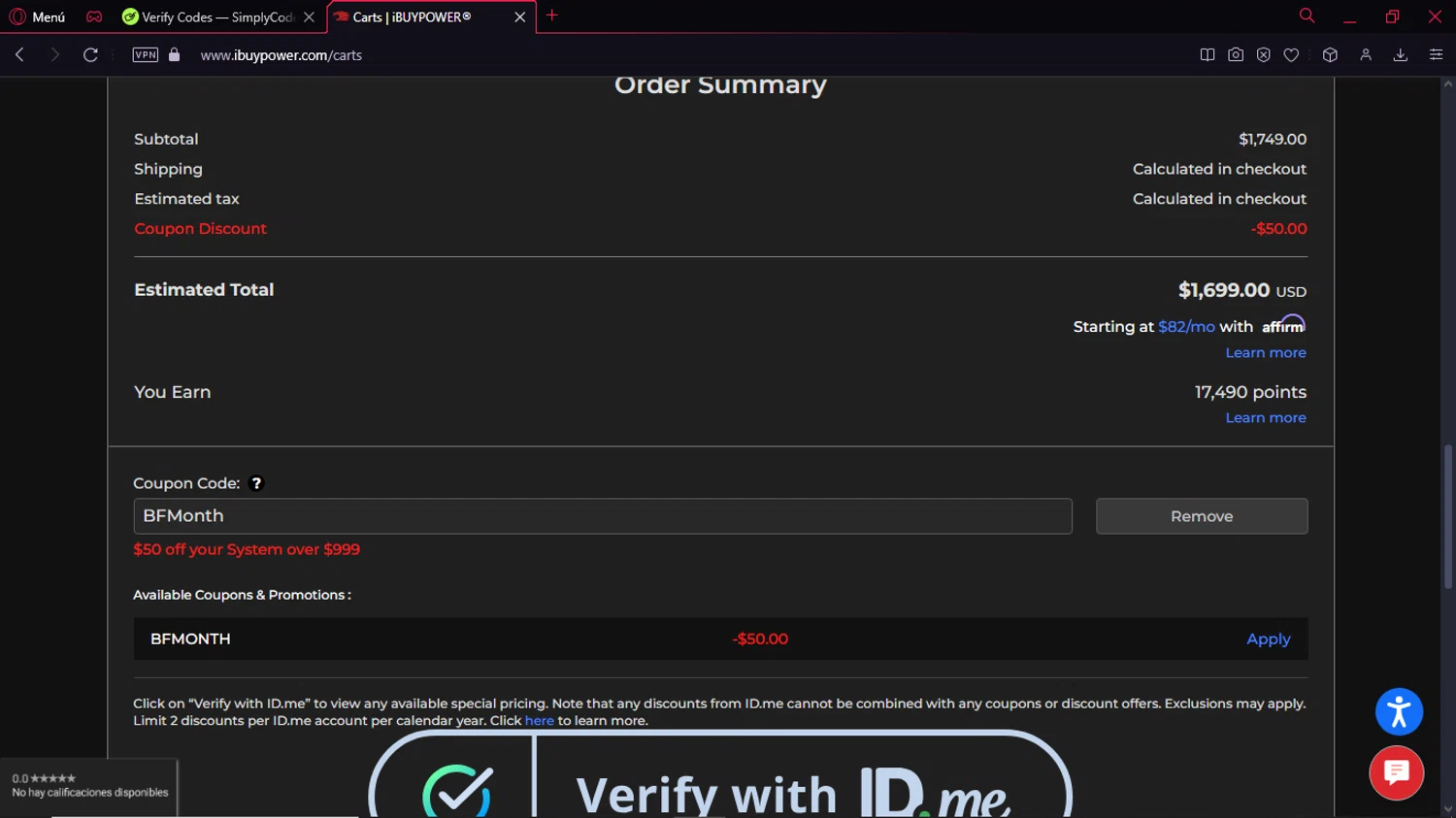Click the scrollbar down arrow
The width and height of the screenshot is (1456, 818).
(x=1448, y=808)
